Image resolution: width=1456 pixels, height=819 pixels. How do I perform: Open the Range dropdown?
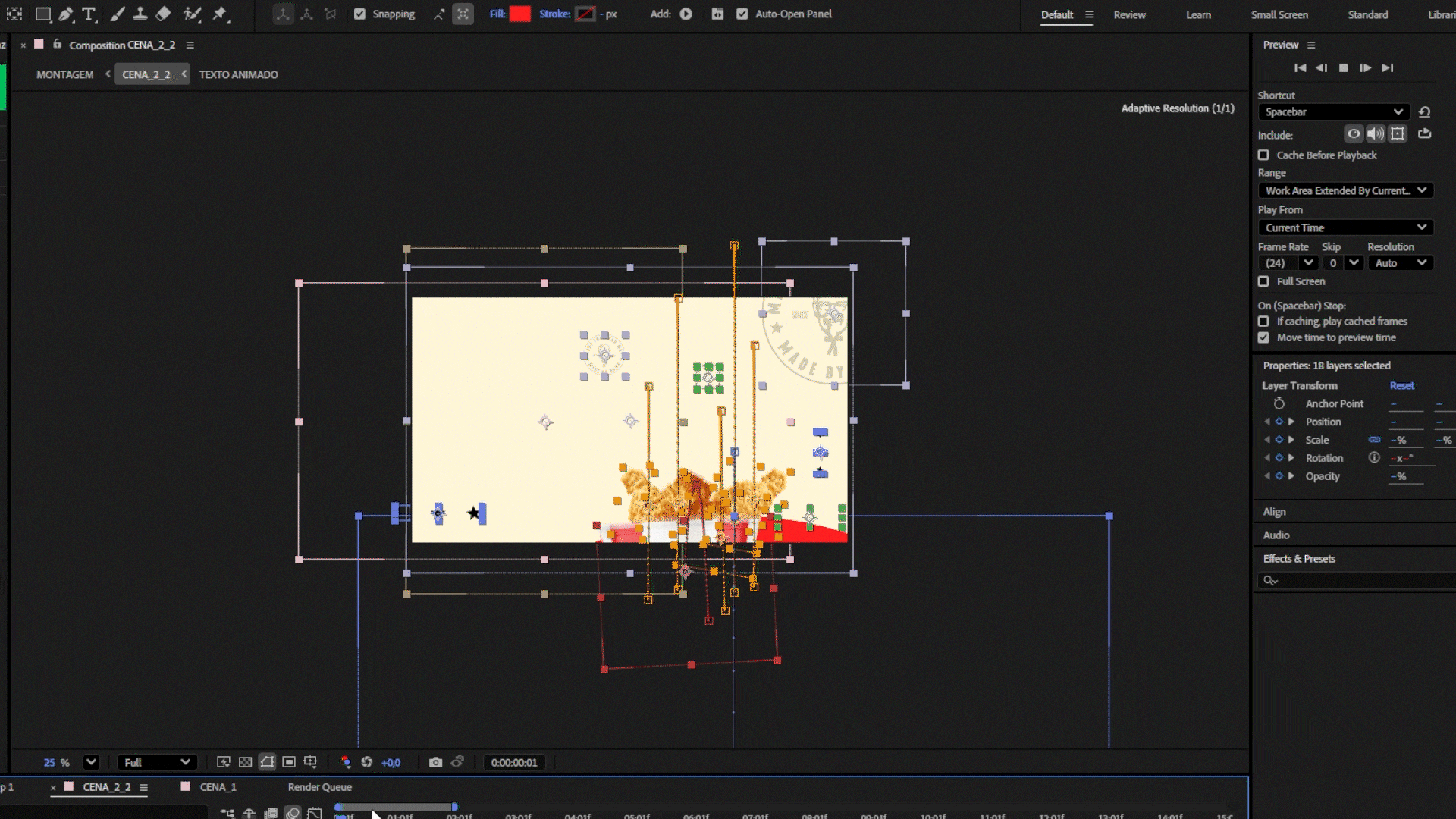tap(1345, 190)
